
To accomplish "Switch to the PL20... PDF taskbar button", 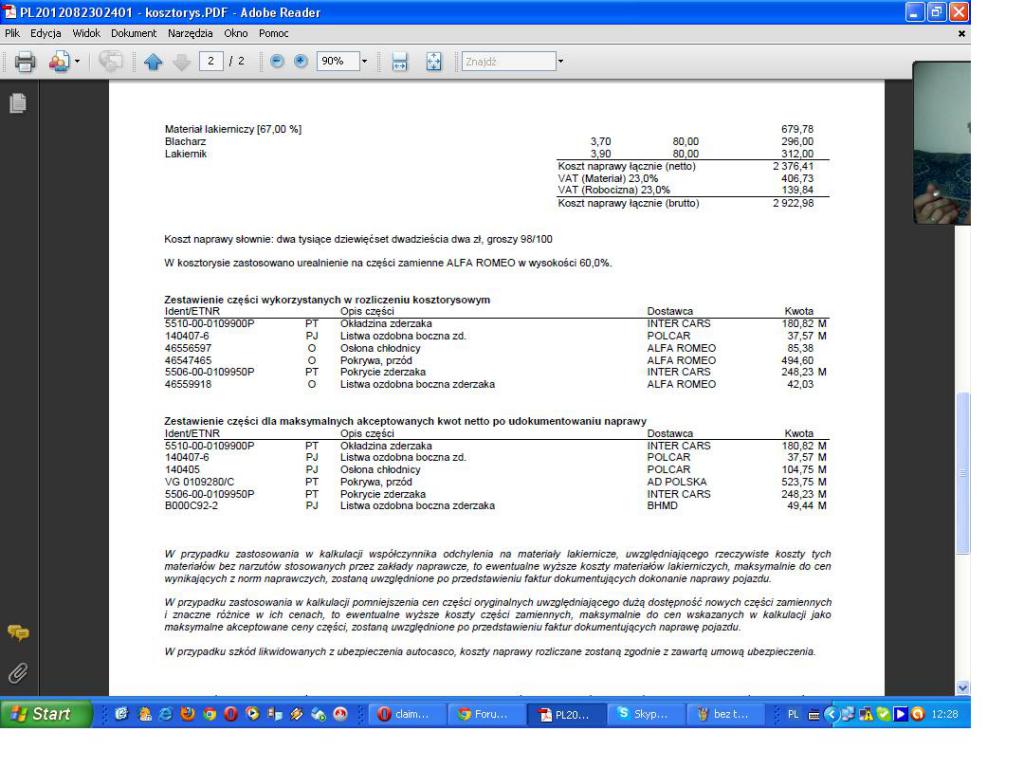I will (x=567, y=714).
